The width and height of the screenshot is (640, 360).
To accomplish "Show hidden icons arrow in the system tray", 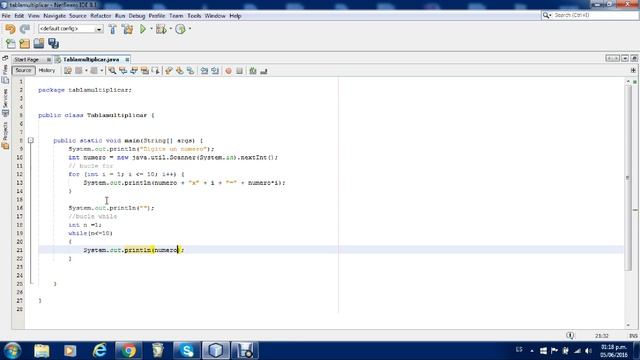I will click(x=532, y=351).
